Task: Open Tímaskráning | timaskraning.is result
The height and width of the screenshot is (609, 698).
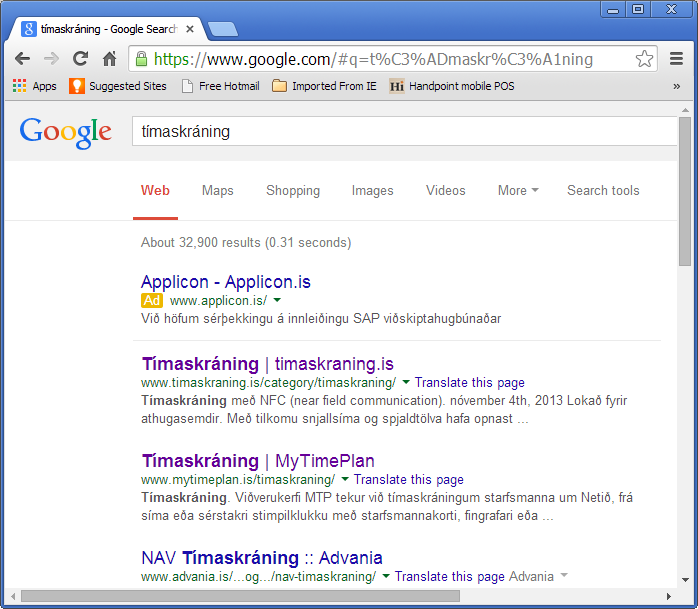Action: [x=268, y=364]
